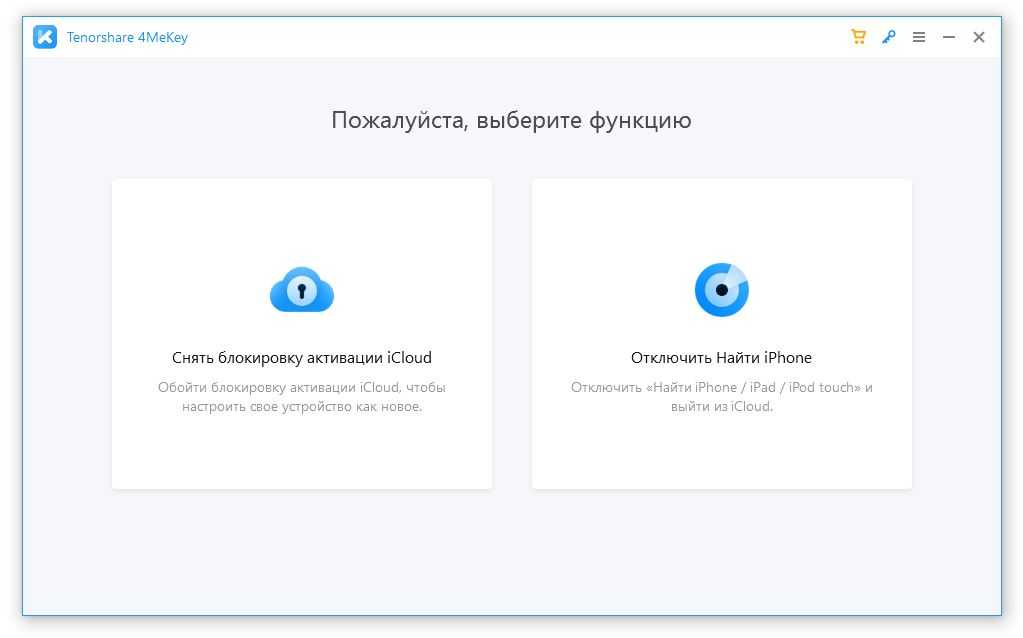Close the 4MeKey window
The image size is (1023, 638).
[x=979, y=37]
